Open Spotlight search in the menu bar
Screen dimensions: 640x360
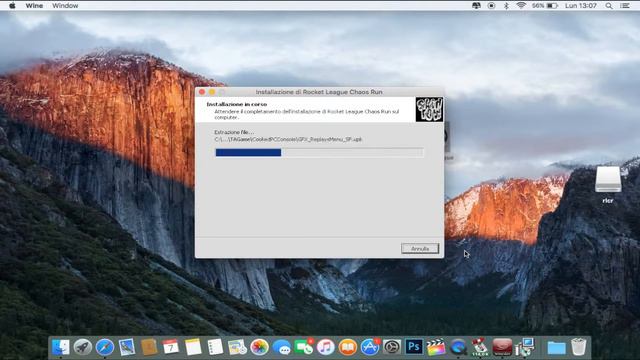pyautogui.click(x=609, y=6)
